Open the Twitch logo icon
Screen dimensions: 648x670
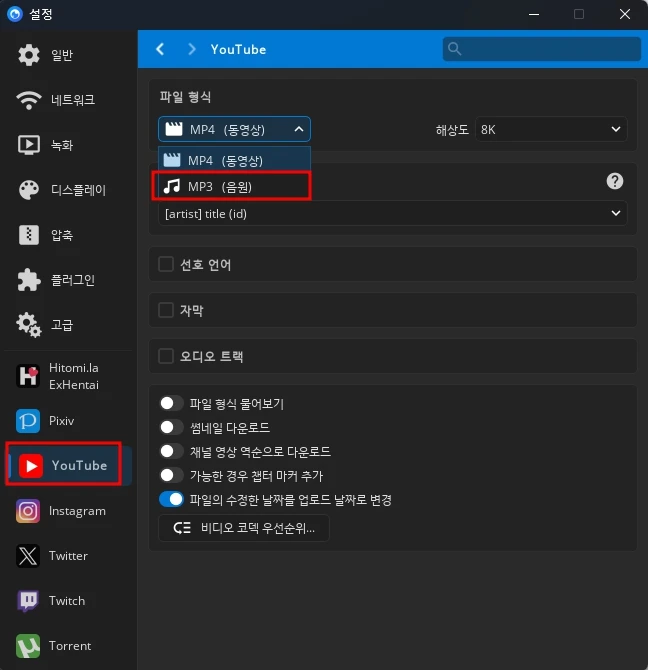28,601
